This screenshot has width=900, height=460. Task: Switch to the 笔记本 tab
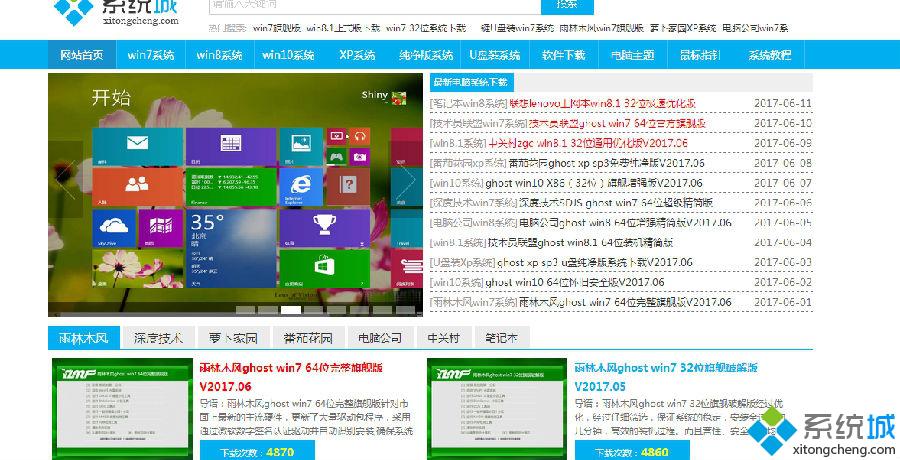click(501, 338)
